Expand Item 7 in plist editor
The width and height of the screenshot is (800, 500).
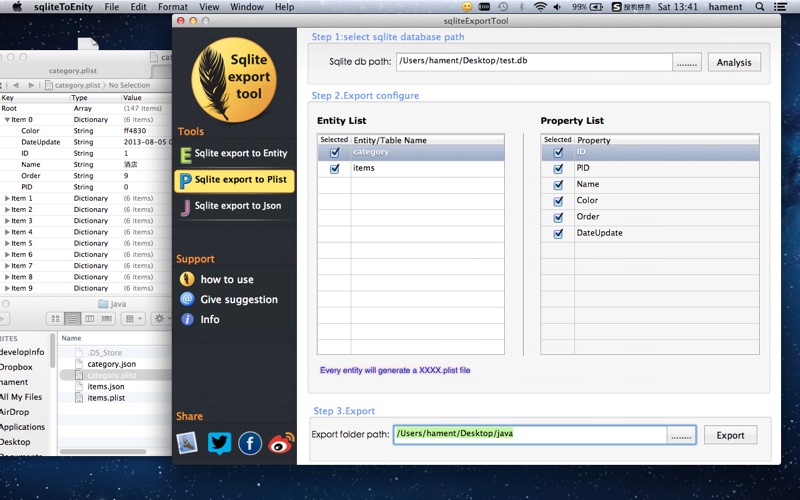coord(7,266)
